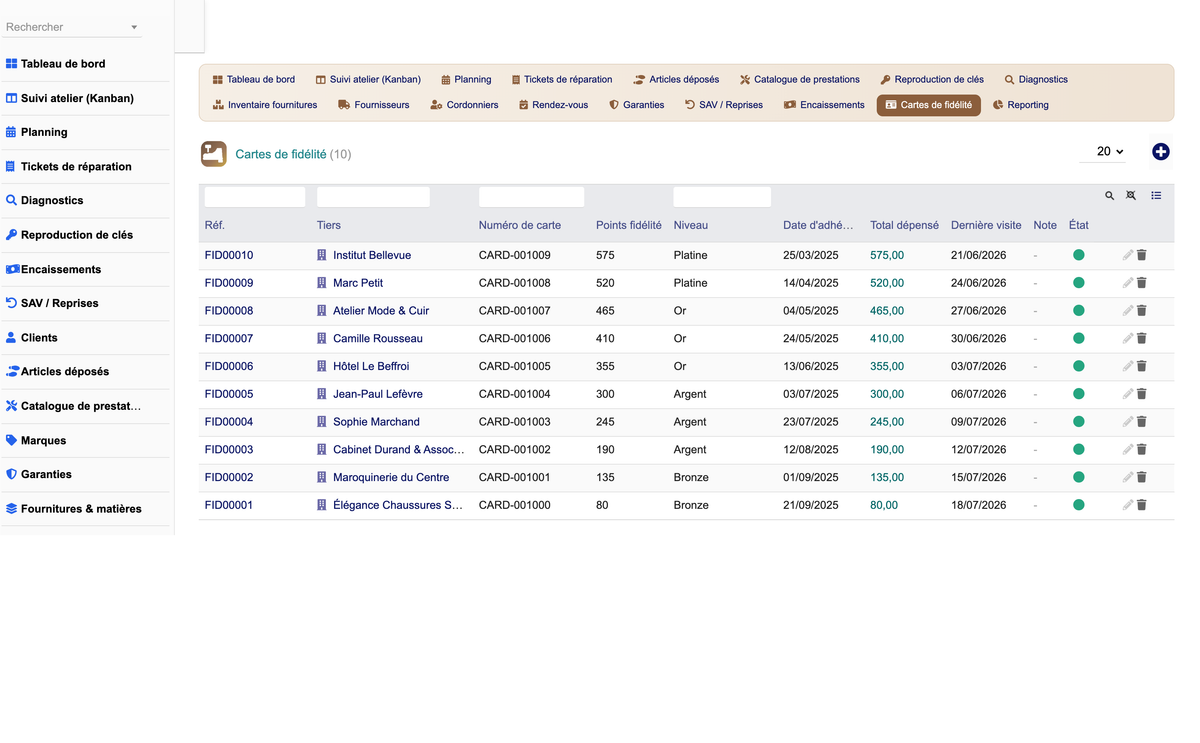Open Tableau de bord tab in top bar
The width and height of the screenshot is (1200, 743).
pyautogui.click(x=253, y=79)
